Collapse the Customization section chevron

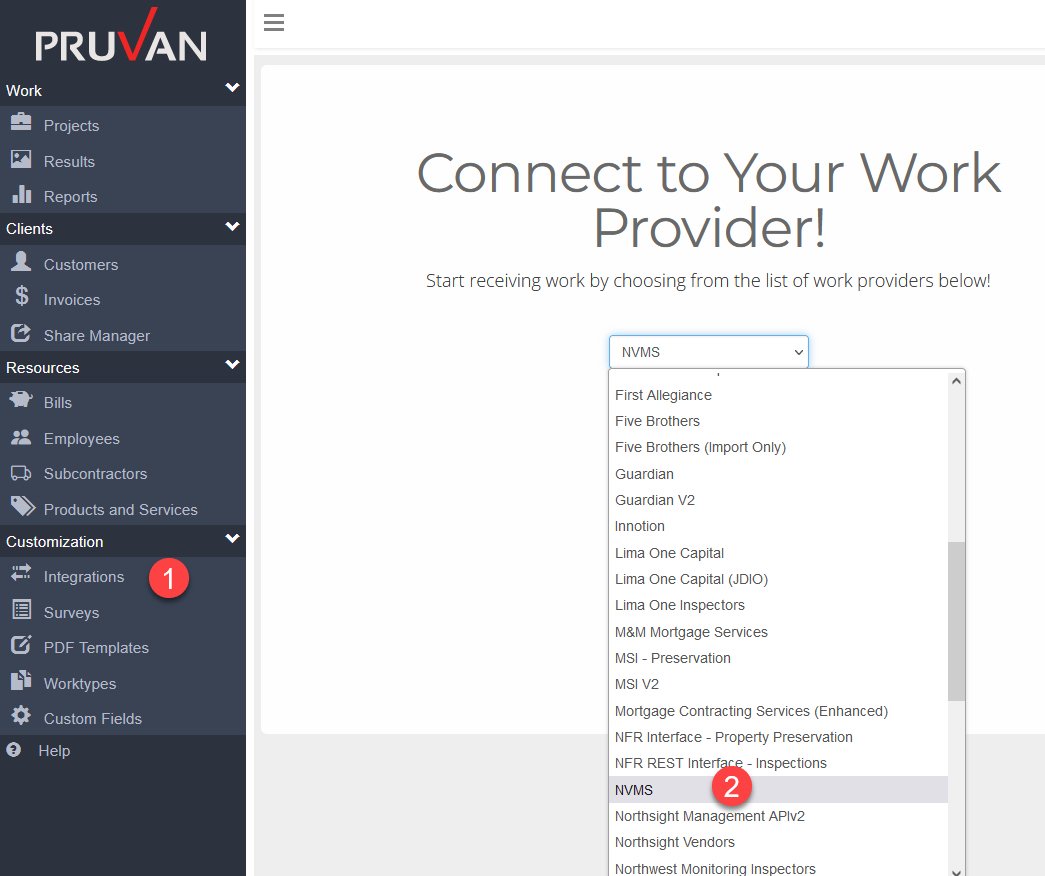click(x=232, y=541)
